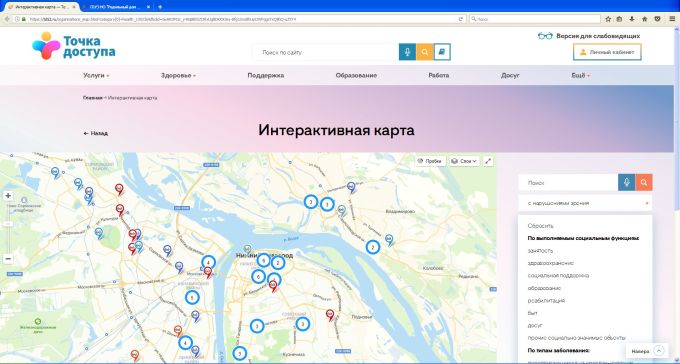This screenshot has height=364, width=680.
Task: Click the orange map search button
Action: pos(644,183)
